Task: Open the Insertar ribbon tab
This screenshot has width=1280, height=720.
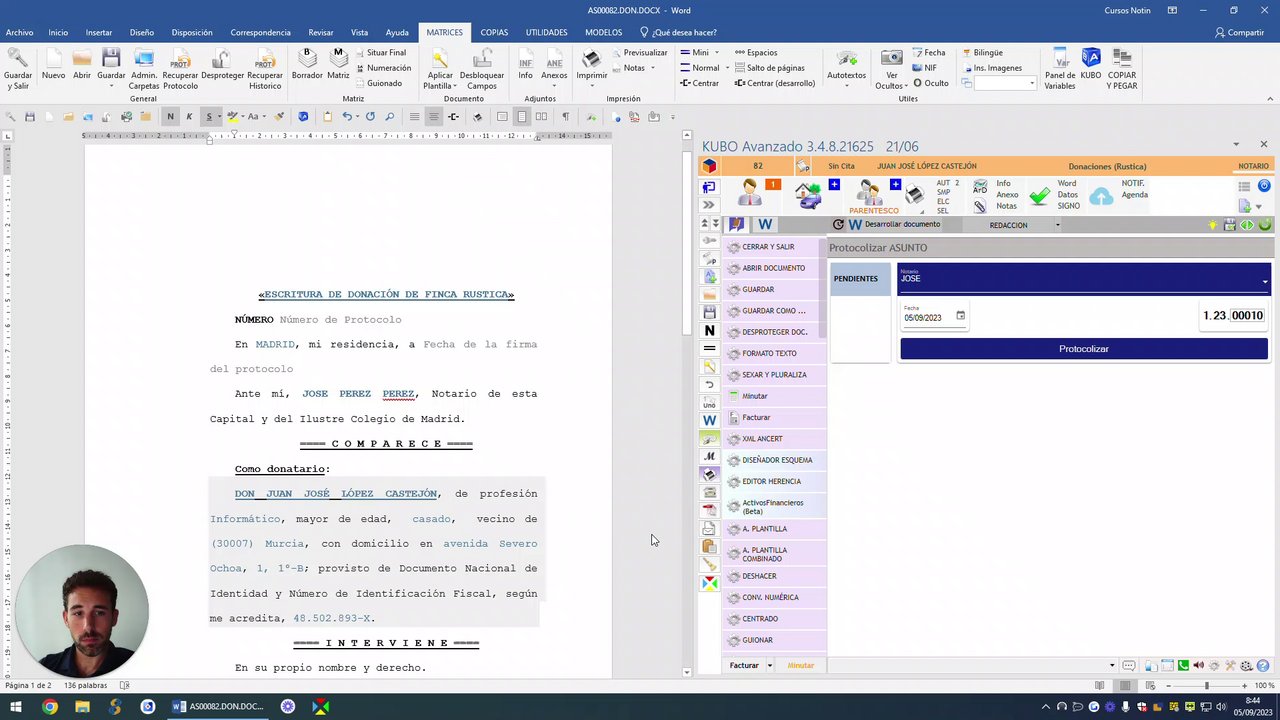Action: click(99, 32)
